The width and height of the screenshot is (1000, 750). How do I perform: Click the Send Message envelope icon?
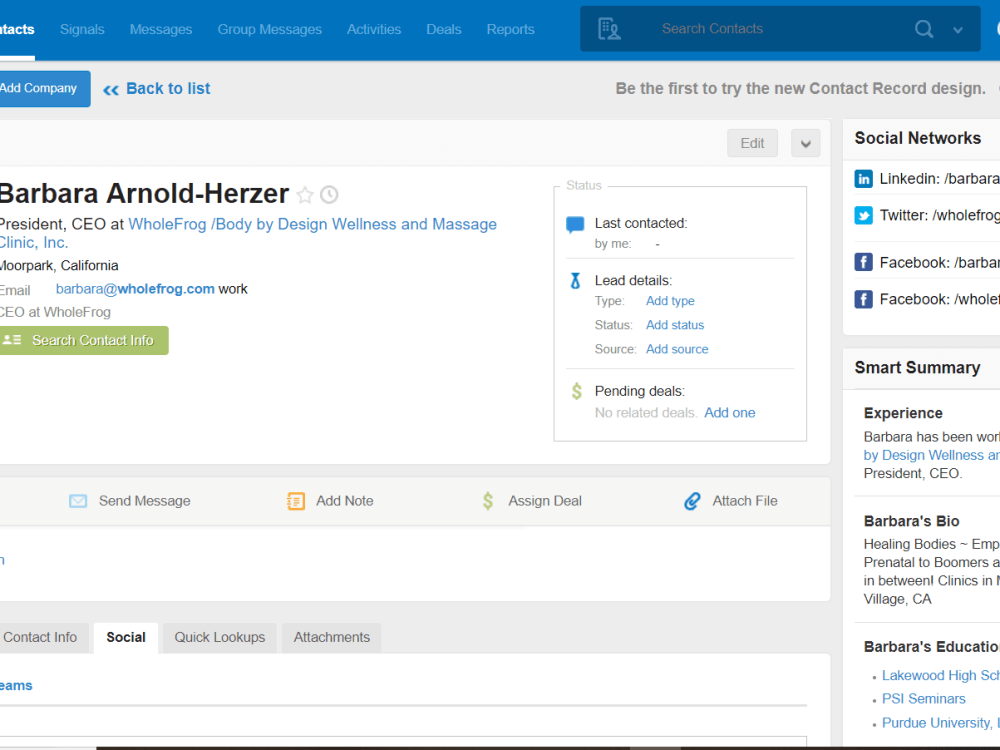click(78, 501)
